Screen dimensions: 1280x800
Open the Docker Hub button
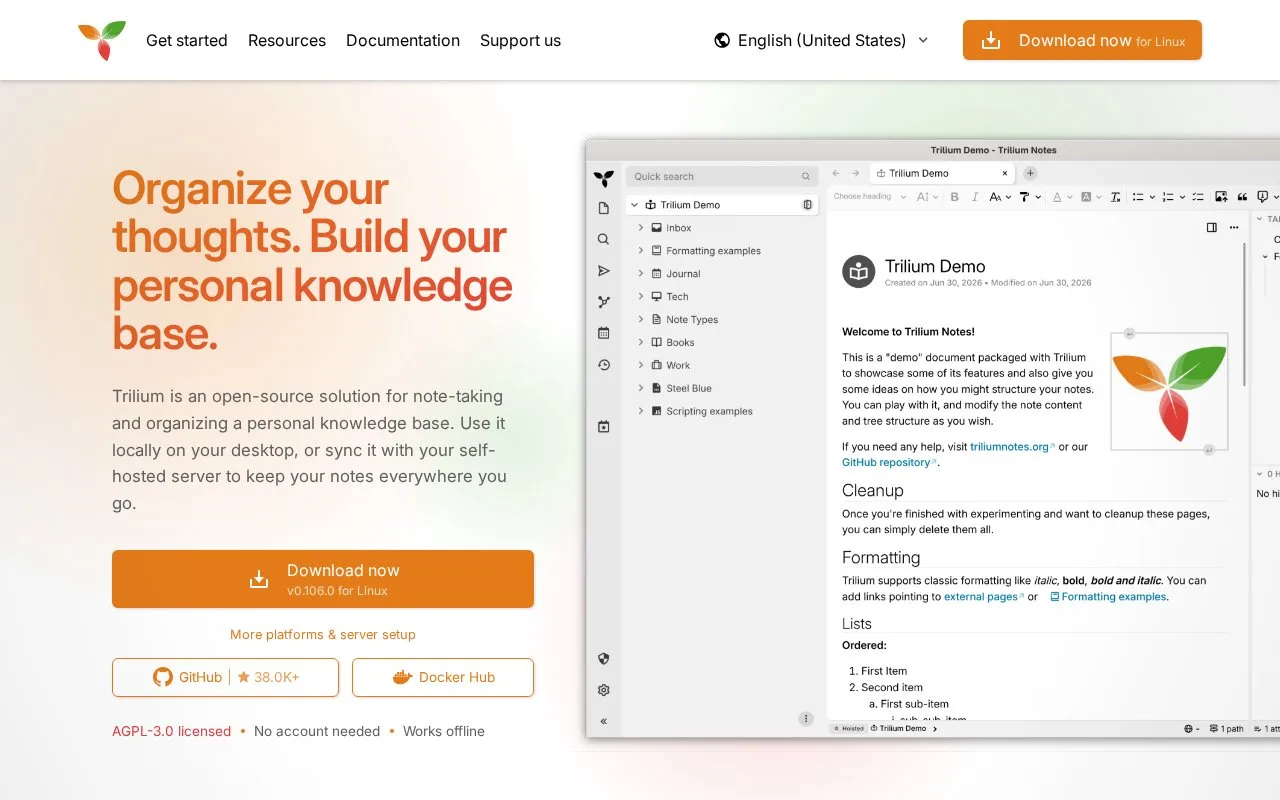[x=443, y=677]
